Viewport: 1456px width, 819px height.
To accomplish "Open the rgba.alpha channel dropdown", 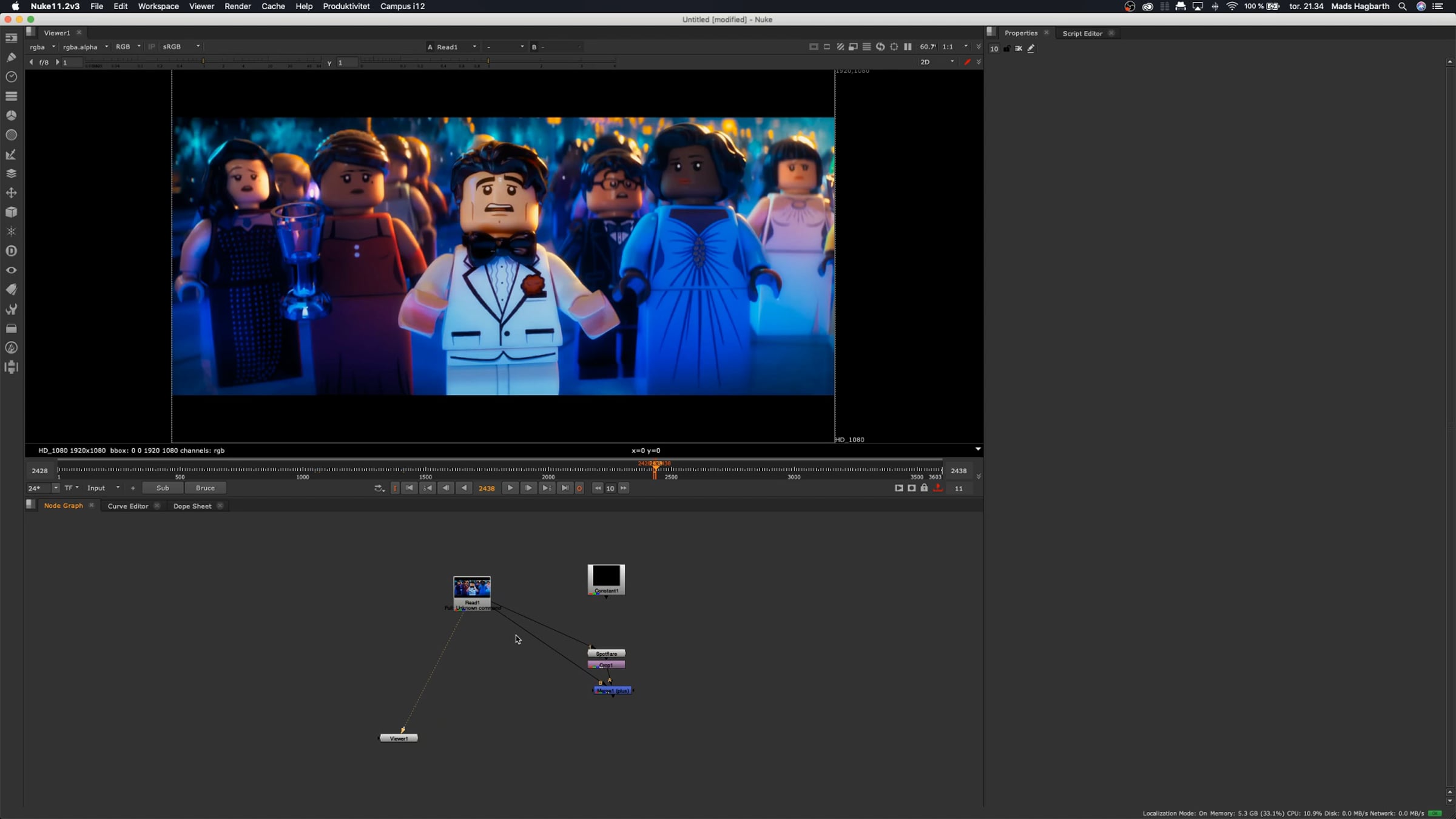I will tap(86, 47).
